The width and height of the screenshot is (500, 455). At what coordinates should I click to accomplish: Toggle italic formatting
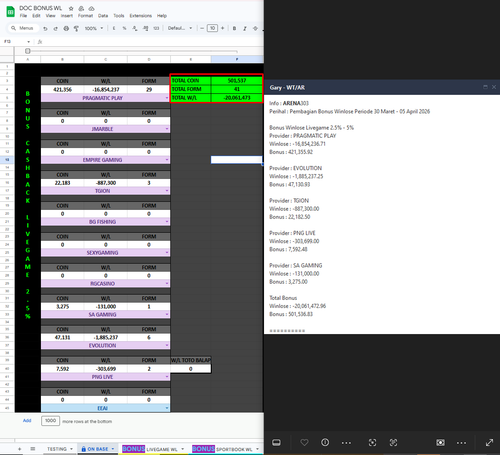click(x=245, y=28)
